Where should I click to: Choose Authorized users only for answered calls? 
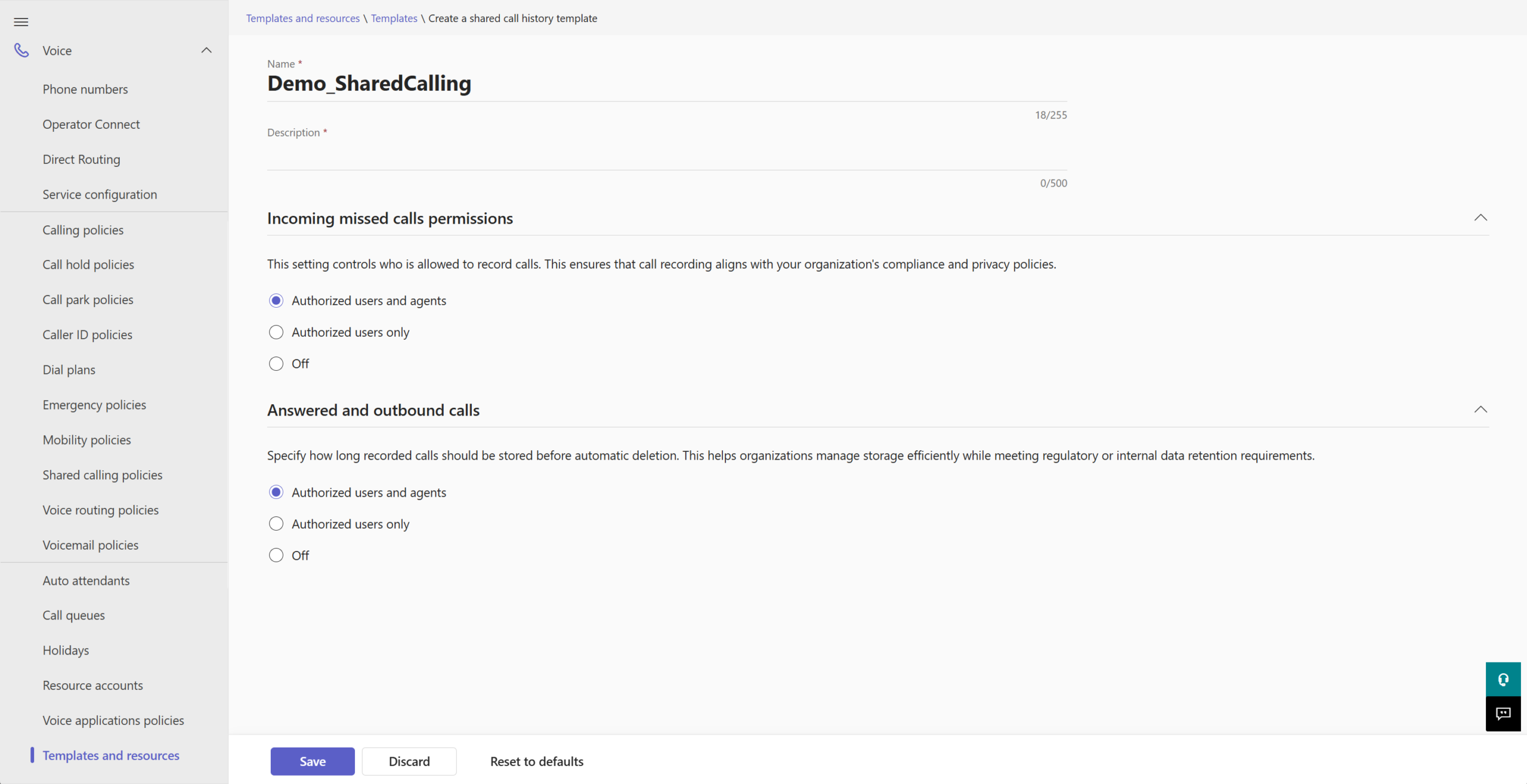tap(276, 524)
